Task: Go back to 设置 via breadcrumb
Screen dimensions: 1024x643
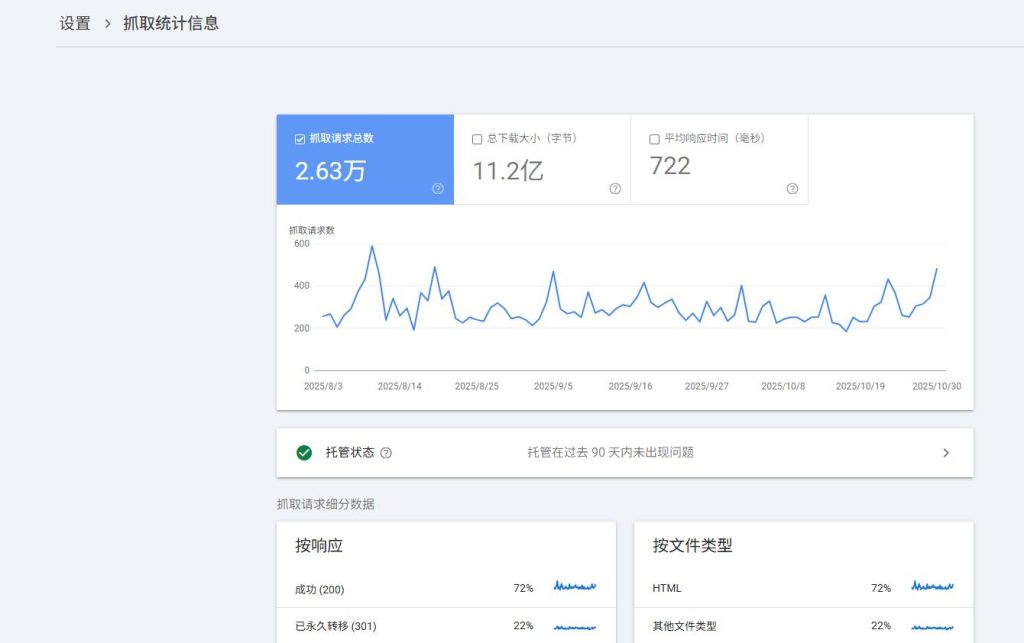Action: point(76,22)
